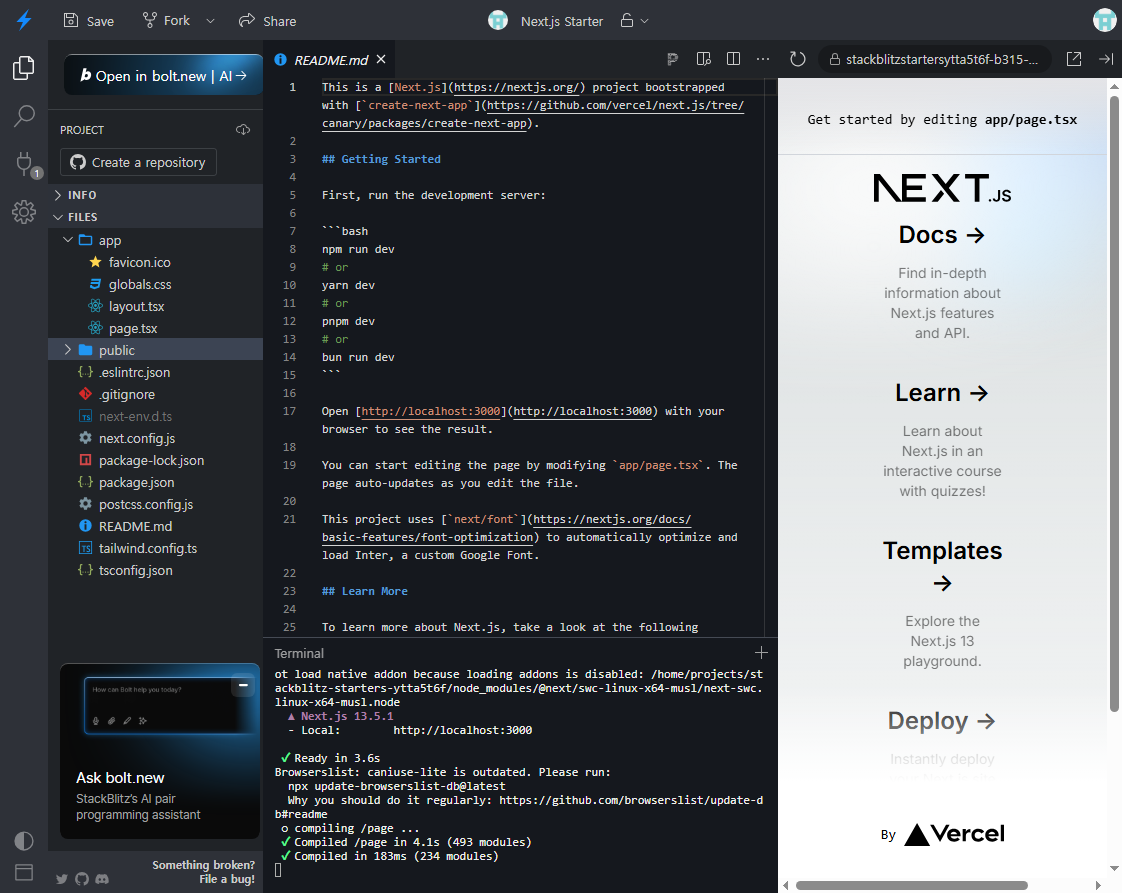Viewport: 1122px width, 893px height.
Task: Close the README.md tab
Action: point(381,59)
